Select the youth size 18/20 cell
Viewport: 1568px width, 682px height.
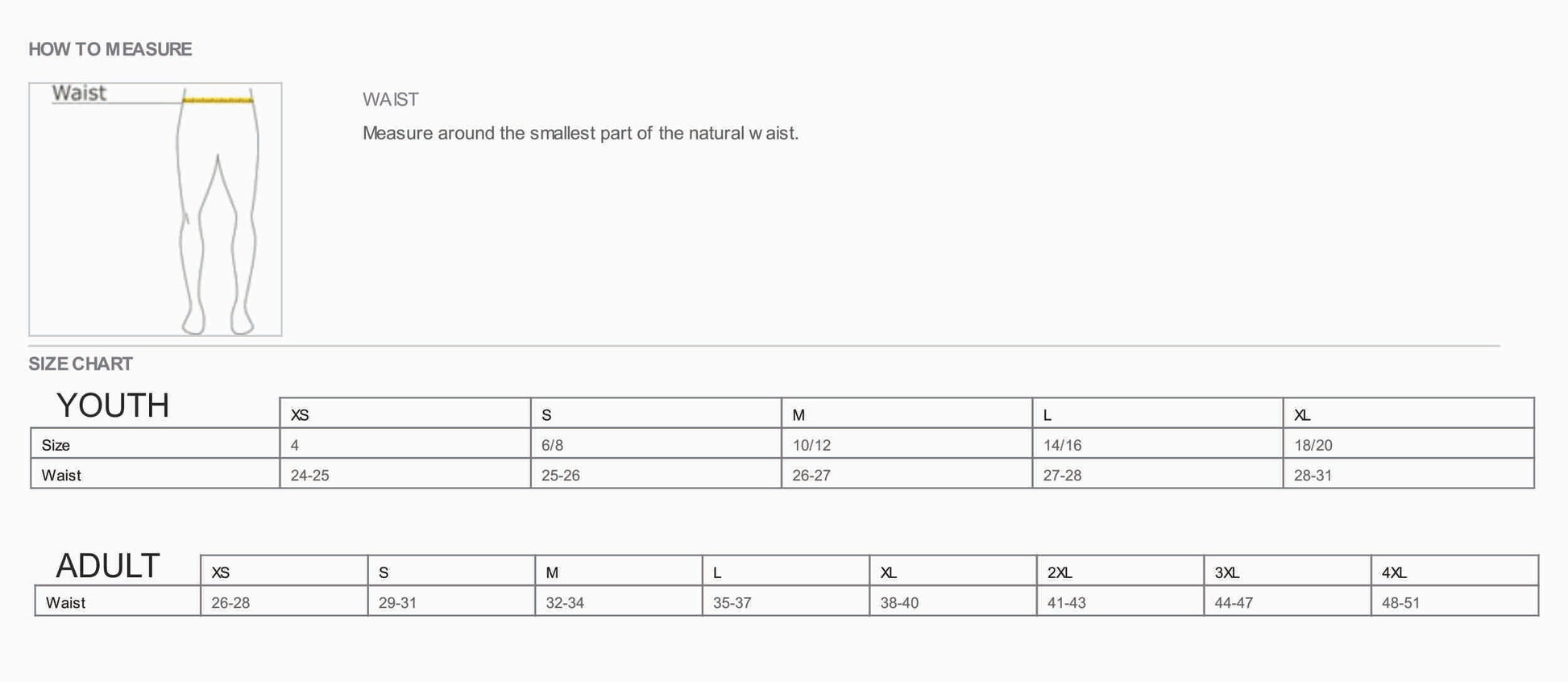coord(1313,445)
